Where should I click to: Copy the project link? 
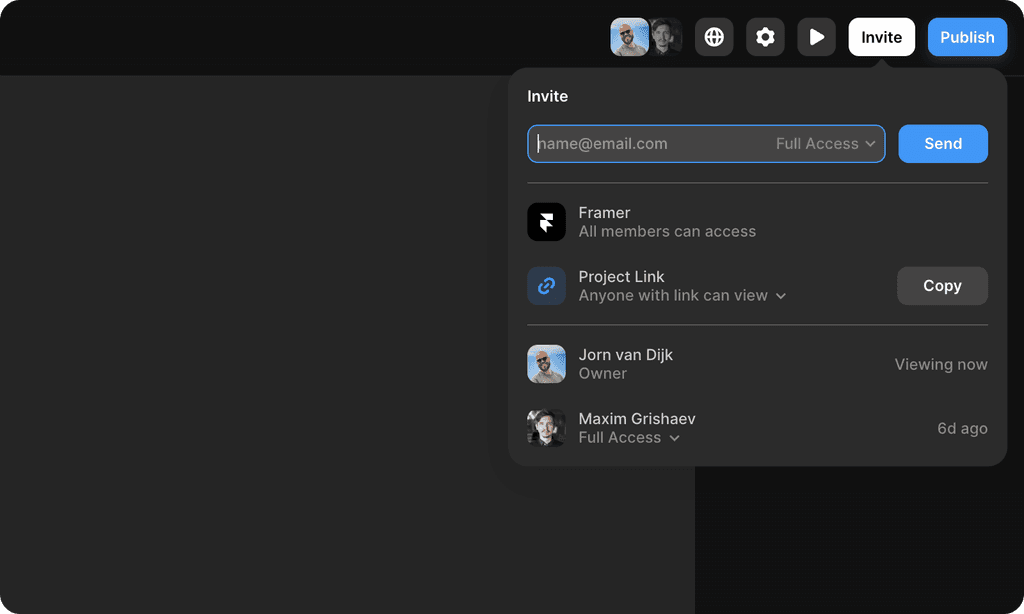pos(942,285)
